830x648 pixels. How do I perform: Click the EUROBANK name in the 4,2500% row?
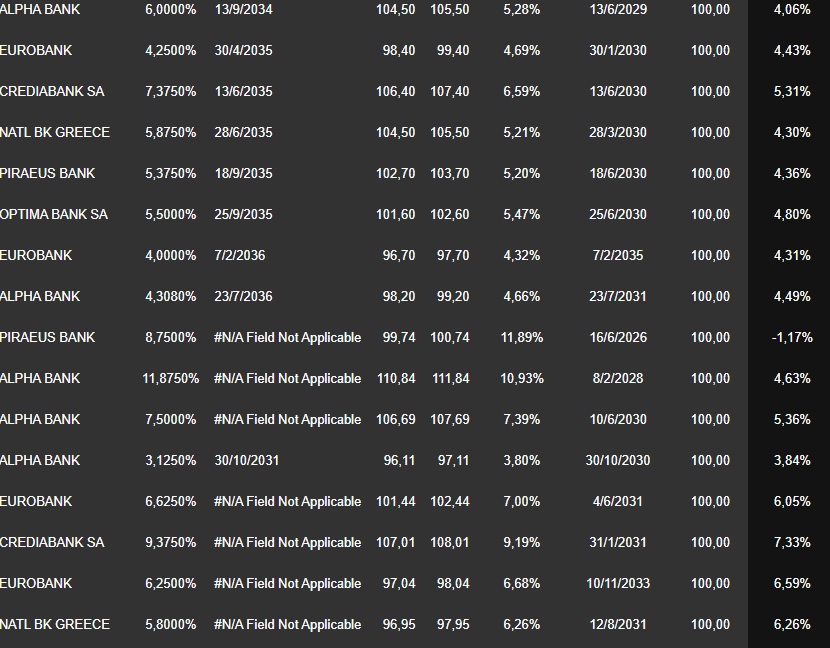(x=36, y=50)
